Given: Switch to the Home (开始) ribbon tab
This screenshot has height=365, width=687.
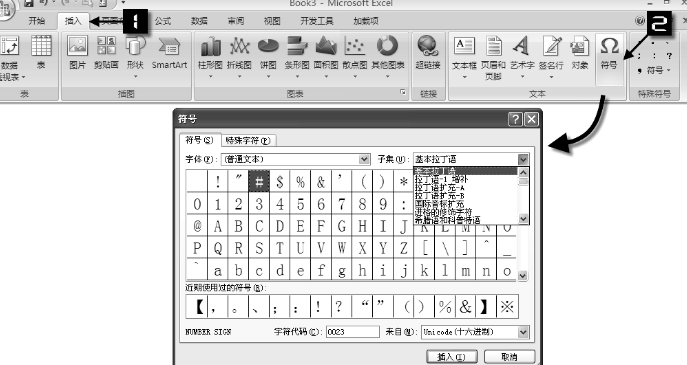Looking at the screenshot, I should (37, 21).
